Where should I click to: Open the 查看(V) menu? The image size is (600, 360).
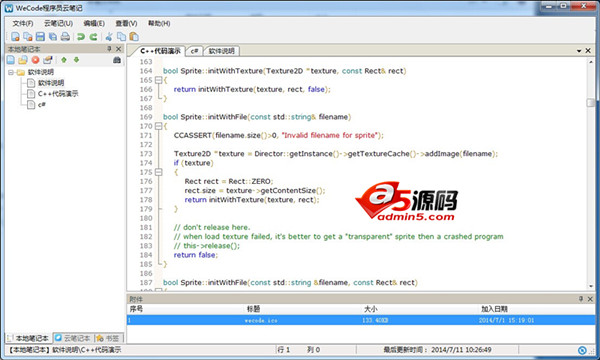coord(126,23)
